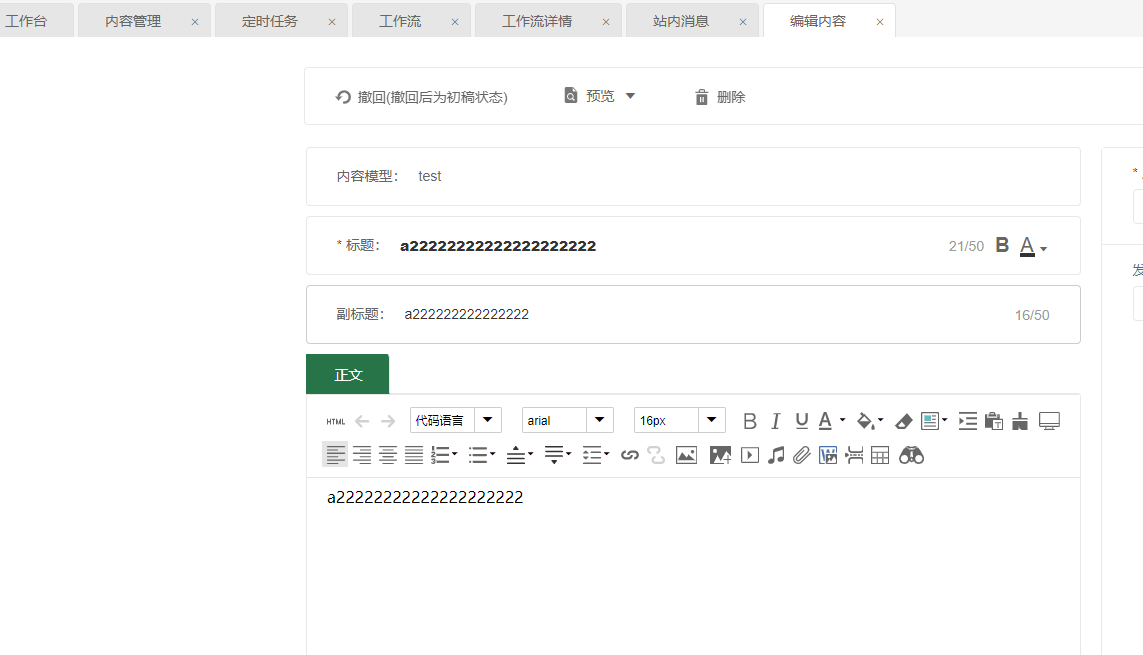Open the 预览 dropdown arrow

point(631,96)
